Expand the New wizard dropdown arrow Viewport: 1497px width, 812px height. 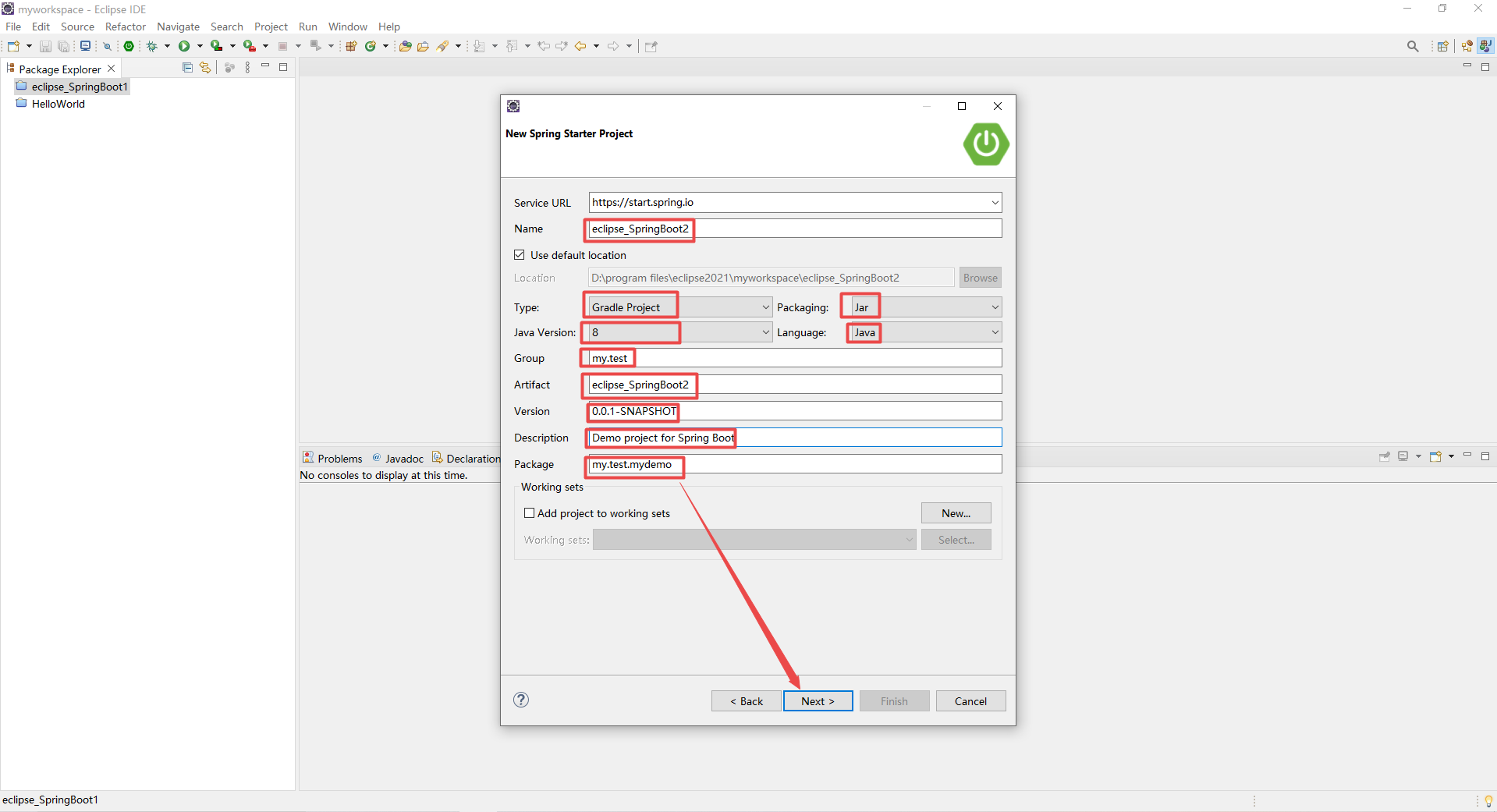[29, 46]
